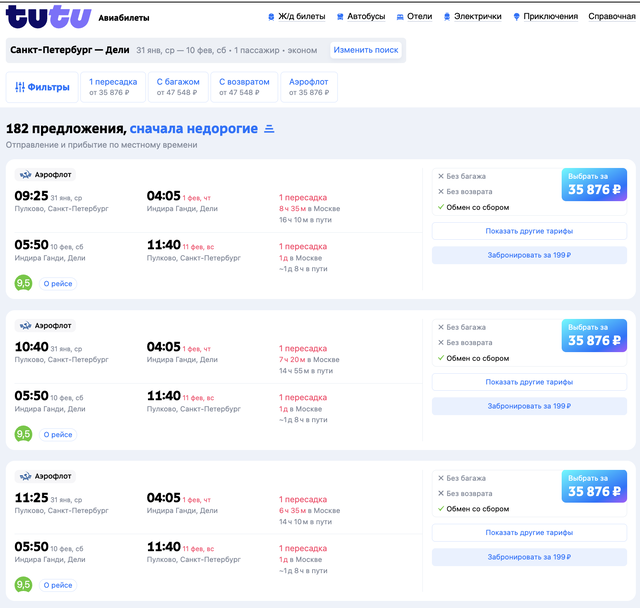Show other fares for the 10:40 flight
This screenshot has width=640, height=608.
tap(529, 382)
